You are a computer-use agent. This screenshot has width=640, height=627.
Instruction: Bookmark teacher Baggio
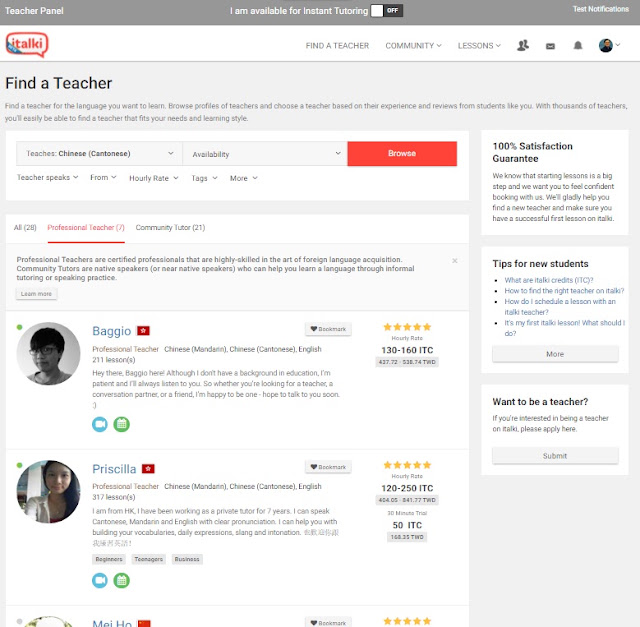328,329
